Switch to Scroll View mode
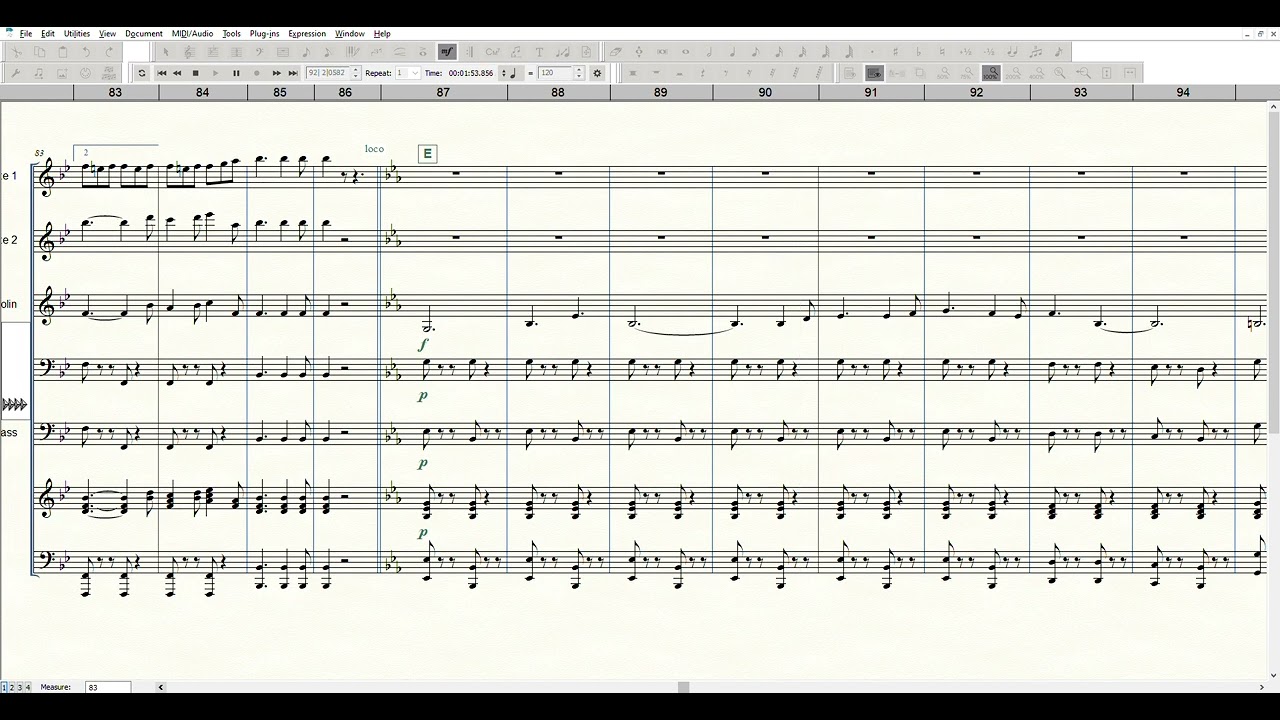Viewport: 1280px width, 720px height. (874, 73)
